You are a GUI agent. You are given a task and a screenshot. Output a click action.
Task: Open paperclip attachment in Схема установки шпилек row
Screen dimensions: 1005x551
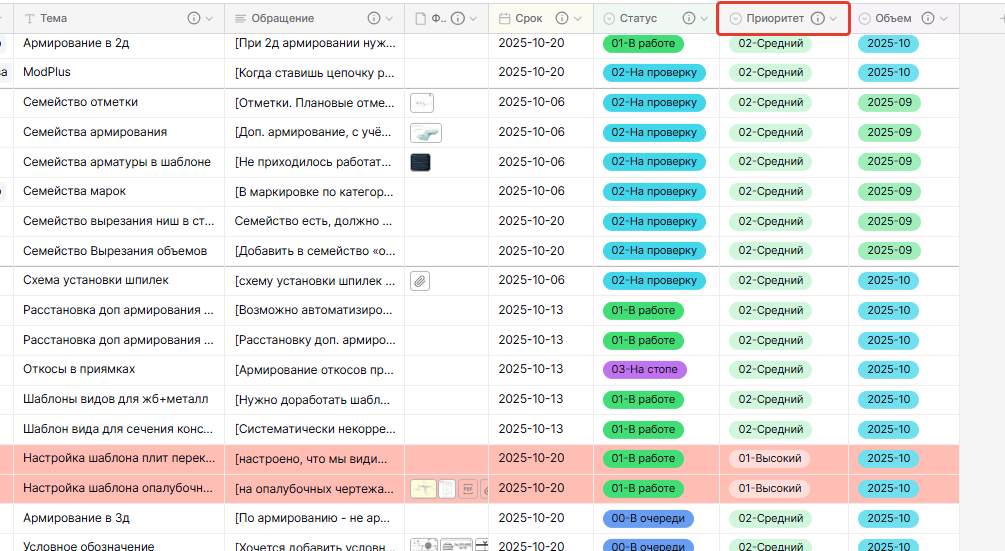420,281
